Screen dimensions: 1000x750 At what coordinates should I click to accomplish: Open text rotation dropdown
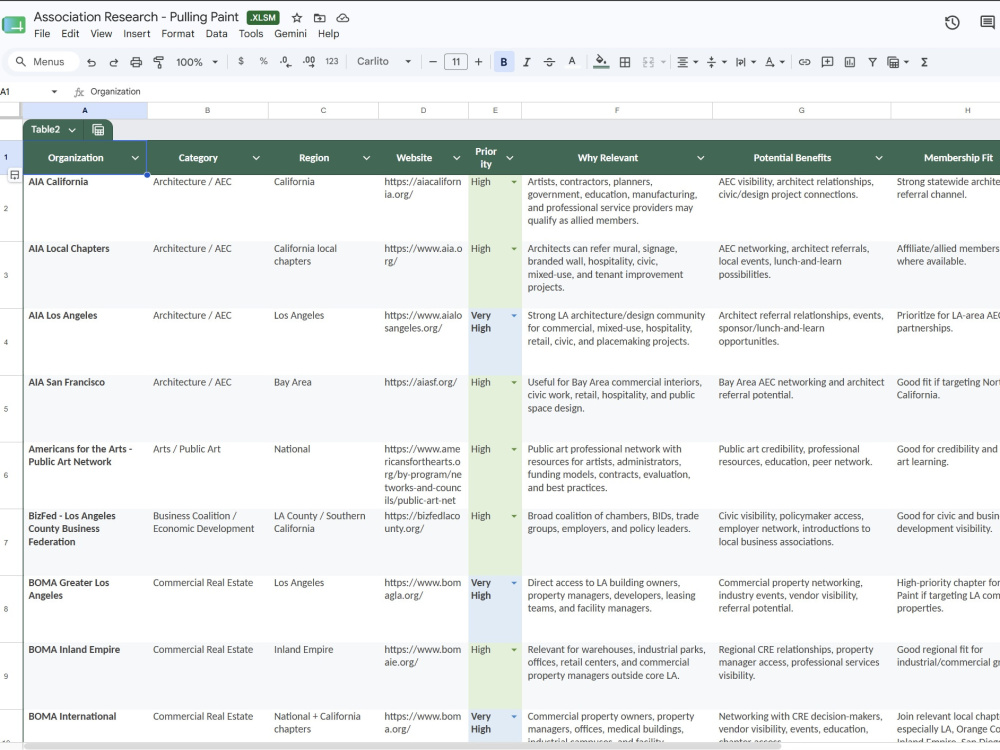(x=774, y=62)
